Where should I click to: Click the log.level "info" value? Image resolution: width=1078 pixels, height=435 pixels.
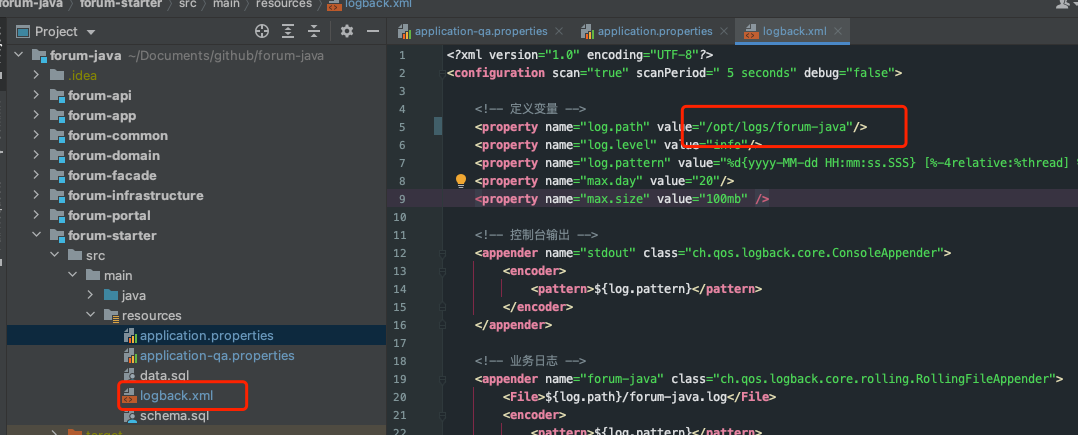point(727,145)
